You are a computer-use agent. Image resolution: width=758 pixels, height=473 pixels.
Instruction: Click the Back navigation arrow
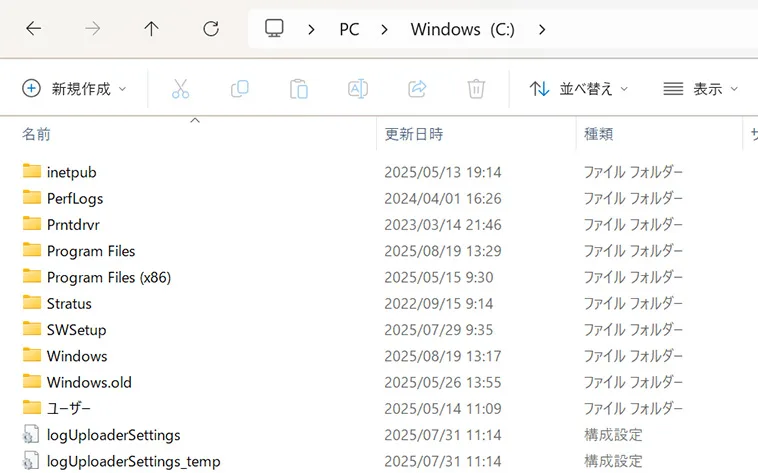33,29
